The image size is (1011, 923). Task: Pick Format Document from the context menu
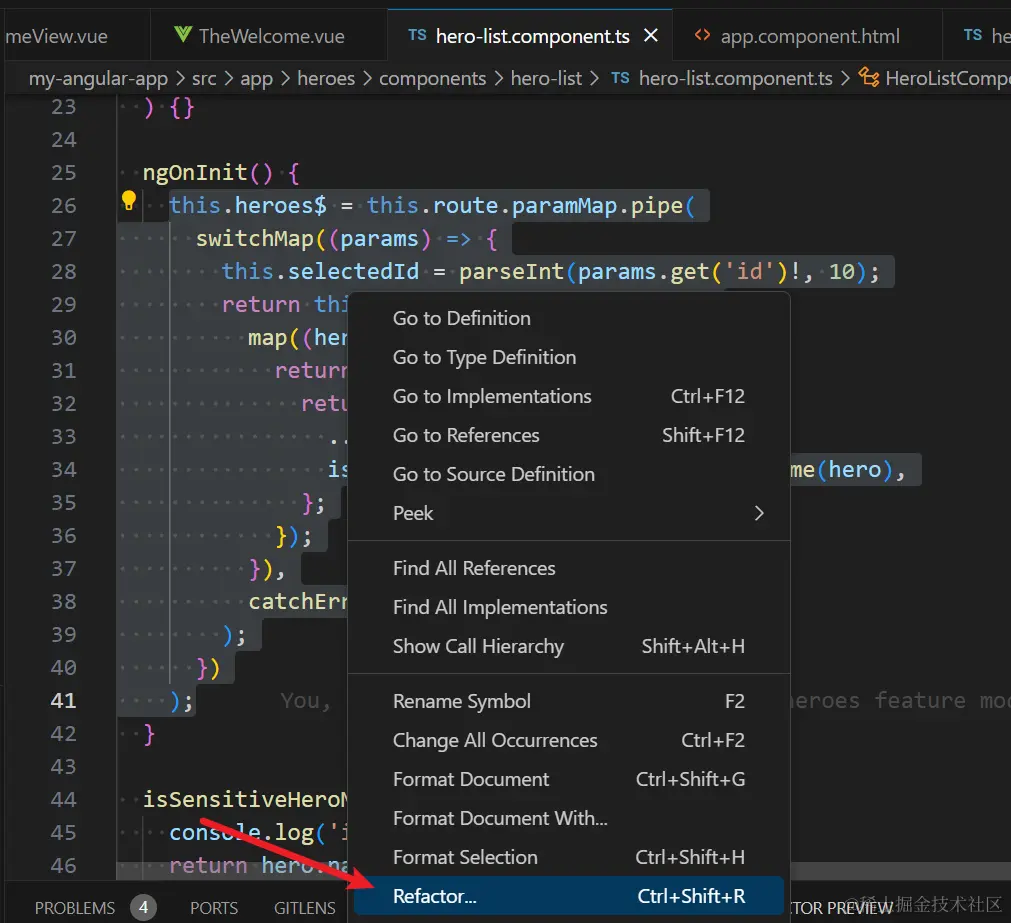tap(471, 779)
